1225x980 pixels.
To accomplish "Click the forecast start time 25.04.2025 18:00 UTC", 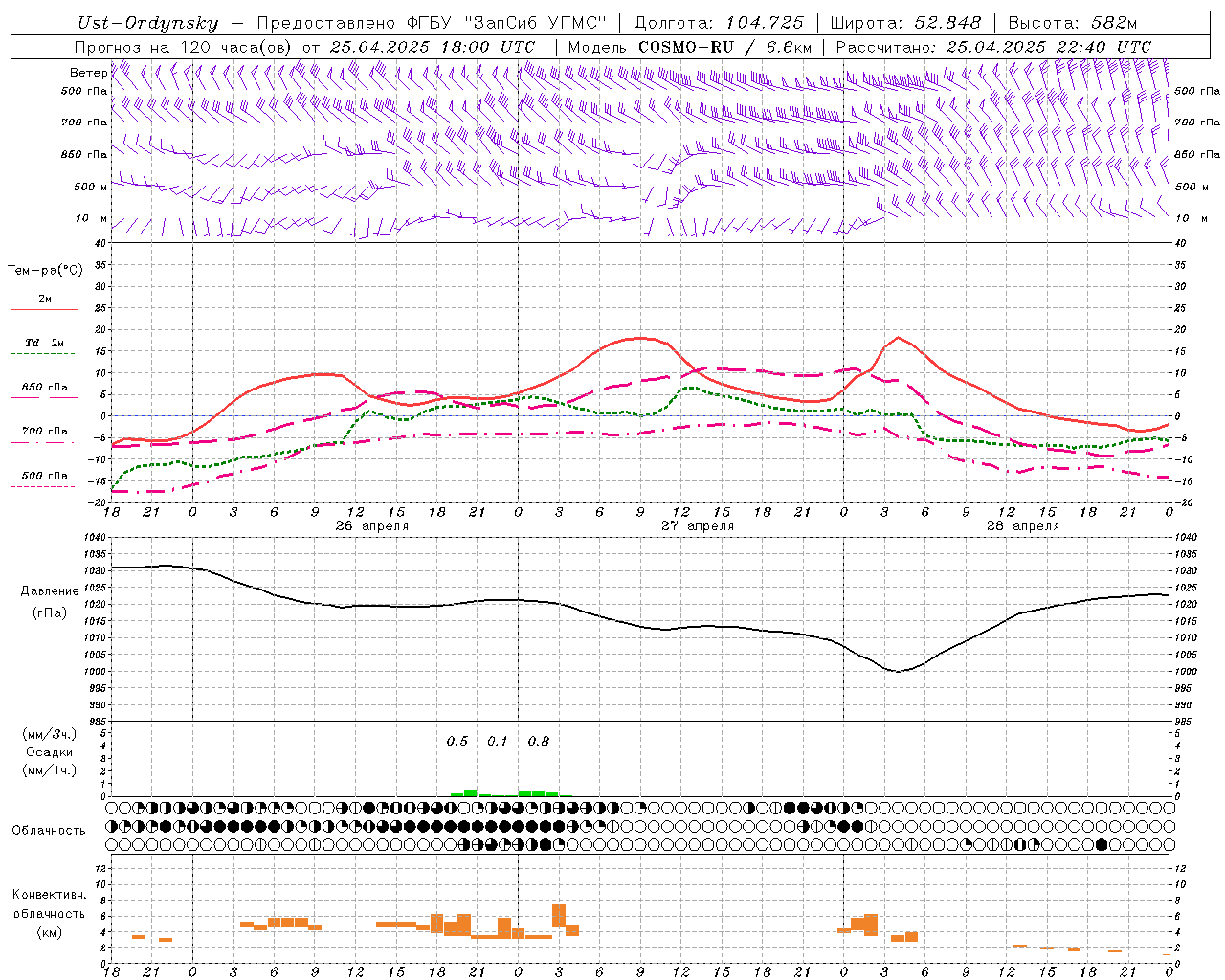I will click(433, 47).
